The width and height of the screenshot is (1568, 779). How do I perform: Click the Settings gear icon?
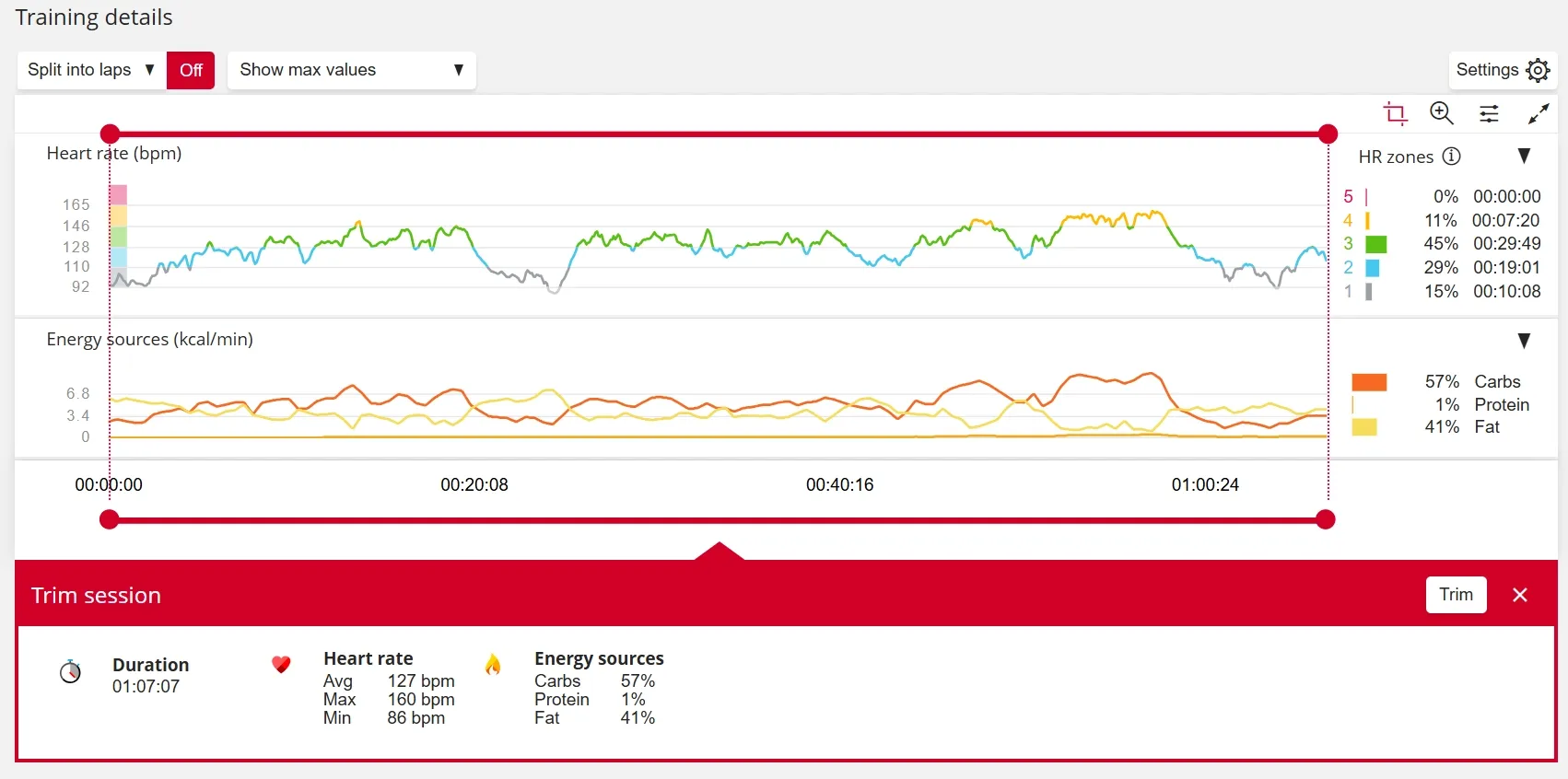[x=1538, y=70]
